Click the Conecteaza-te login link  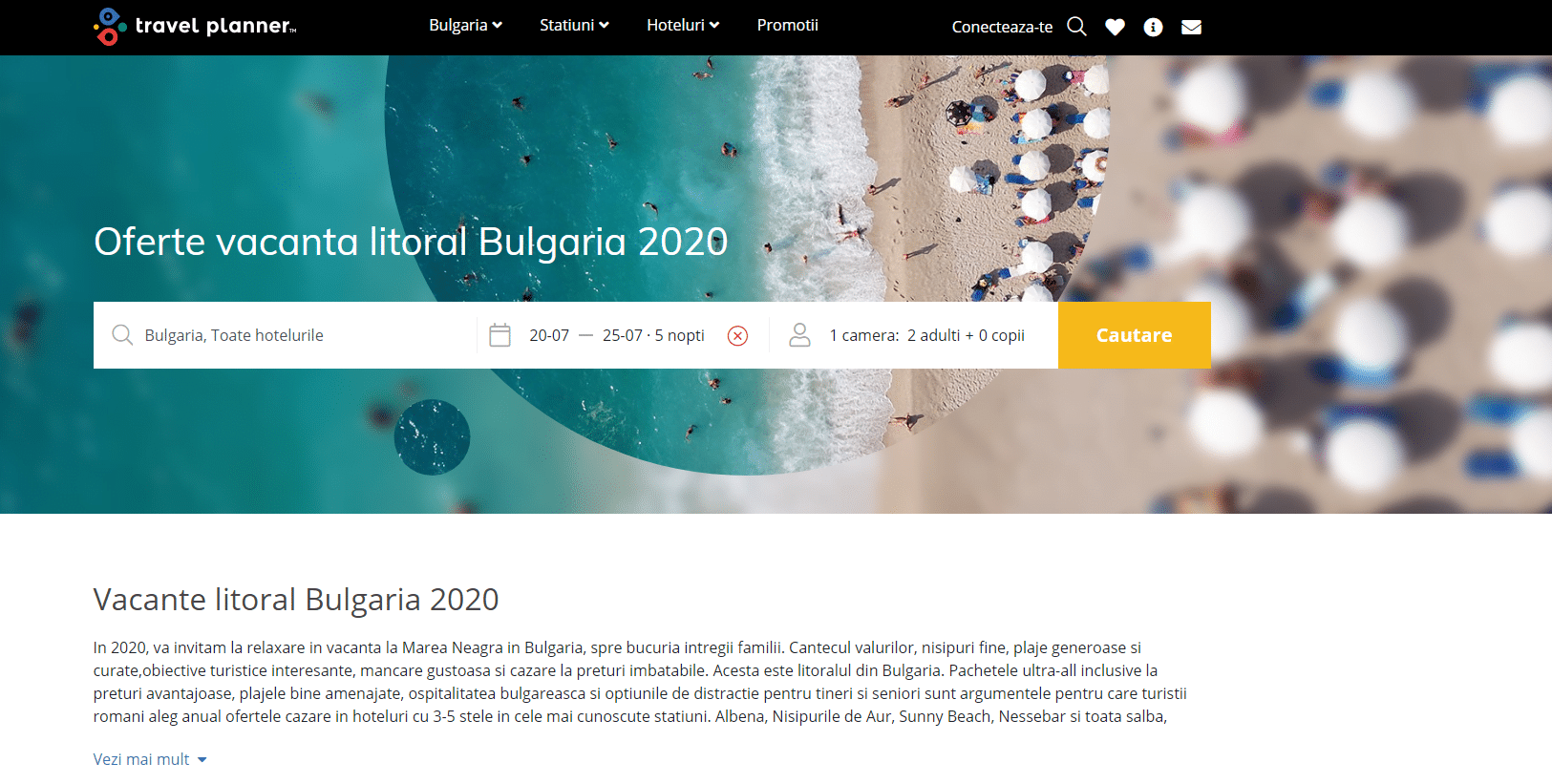(1002, 27)
